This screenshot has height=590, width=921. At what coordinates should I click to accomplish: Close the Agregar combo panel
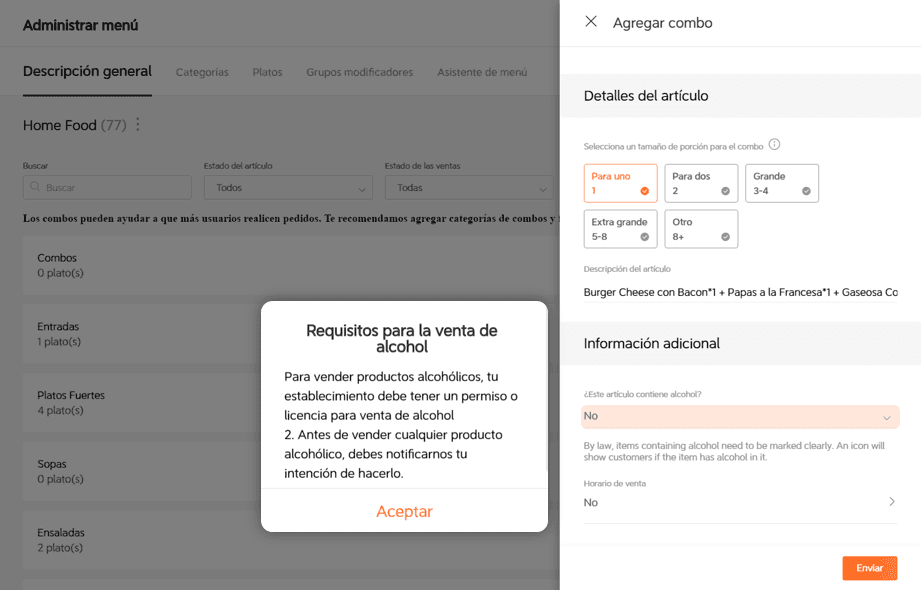(591, 22)
